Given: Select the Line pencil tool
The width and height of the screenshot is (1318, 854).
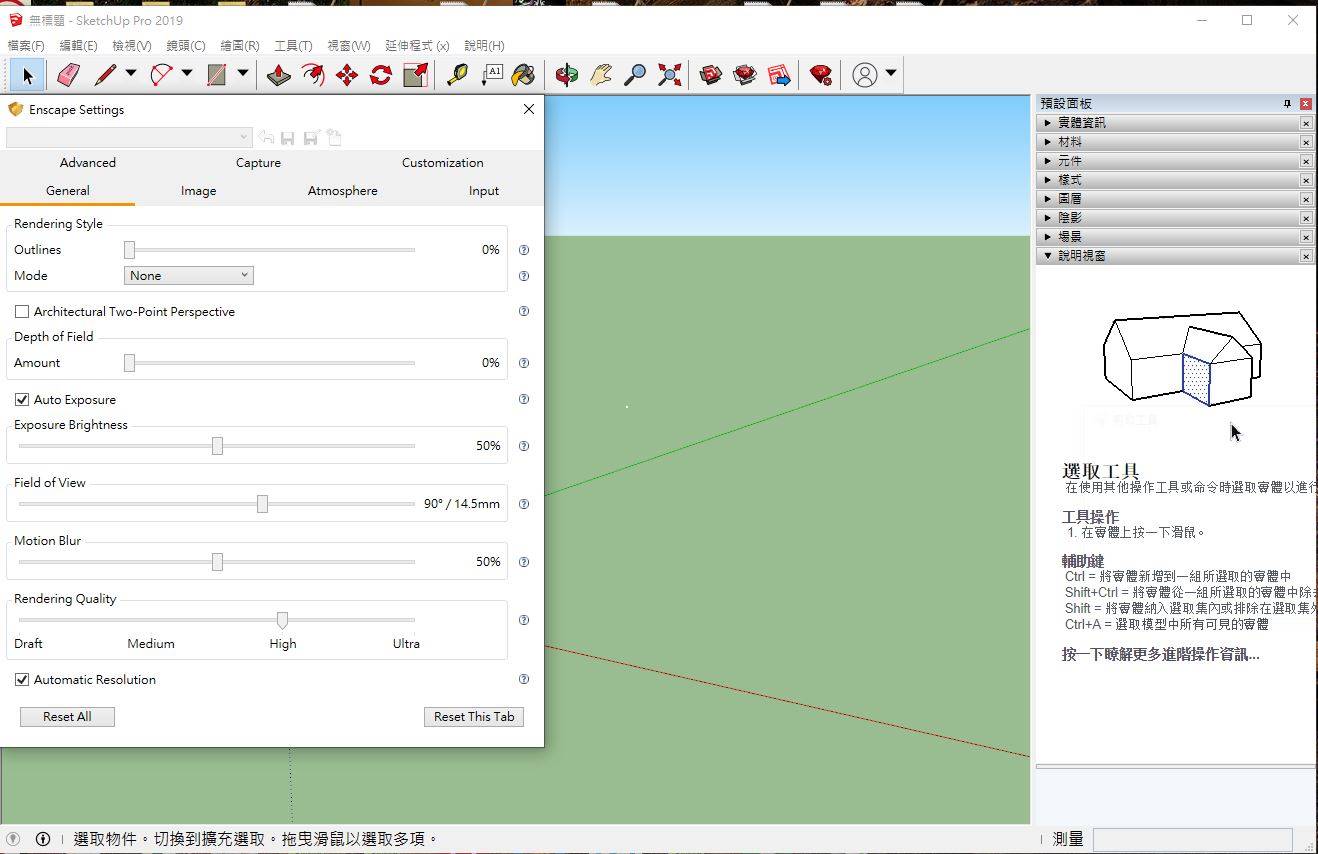Looking at the screenshot, I should (x=104, y=75).
